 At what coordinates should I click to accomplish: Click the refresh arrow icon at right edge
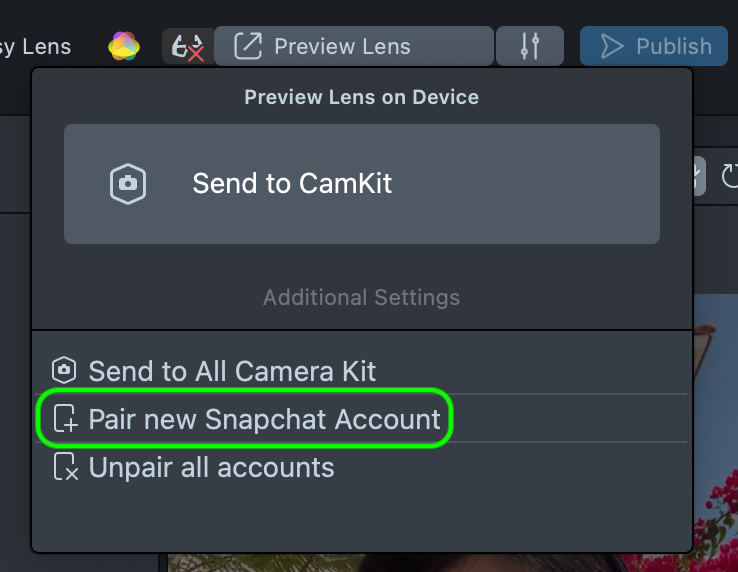pyautogui.click(x=729, y=177)
